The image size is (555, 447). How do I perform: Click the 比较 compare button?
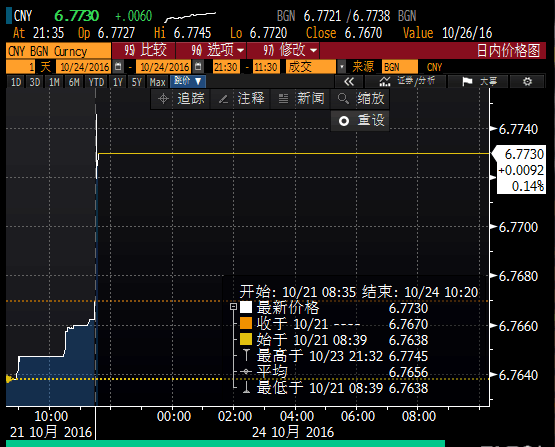pos(143,51)
